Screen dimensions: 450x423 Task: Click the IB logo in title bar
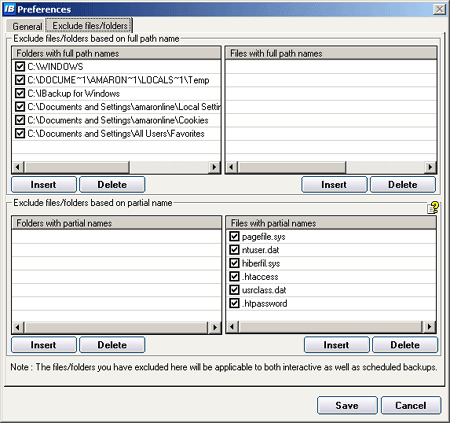(x=9, y=9)
